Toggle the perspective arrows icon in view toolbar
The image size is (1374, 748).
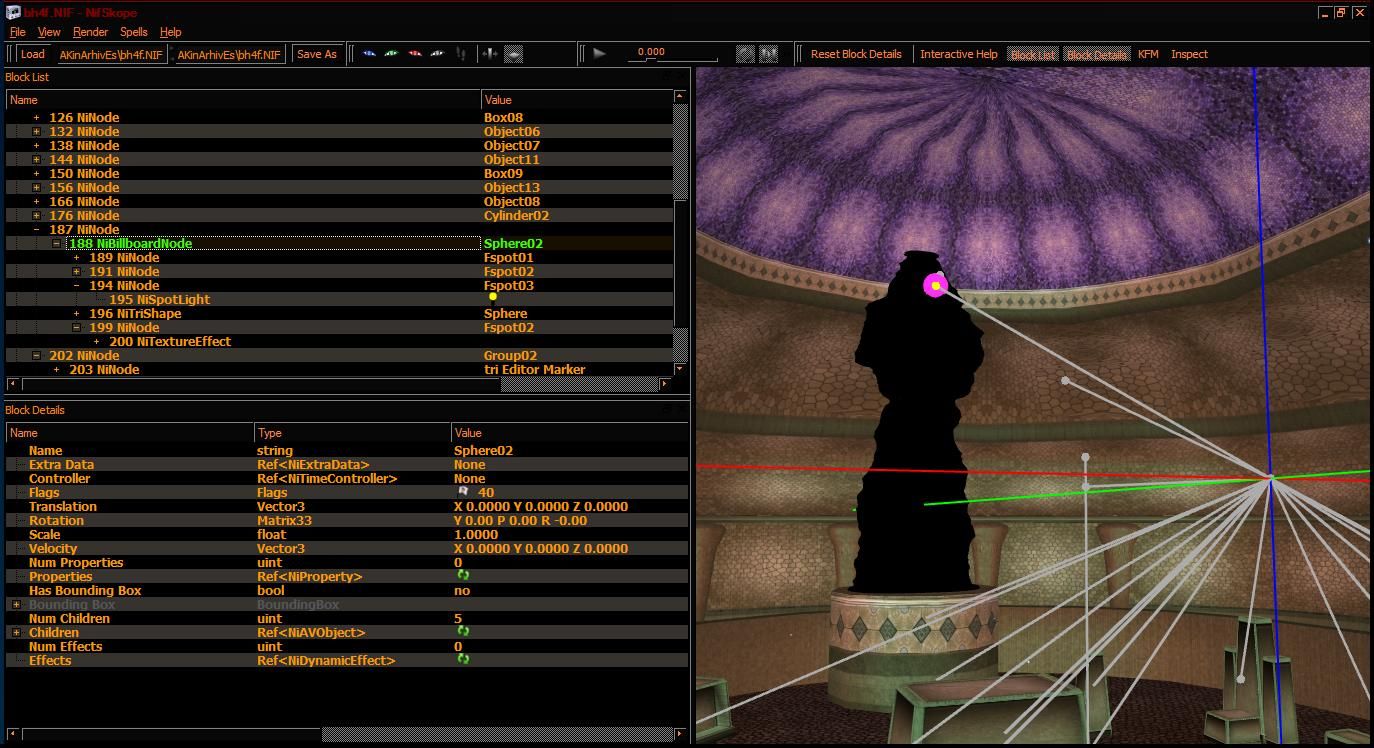[490, 54]
